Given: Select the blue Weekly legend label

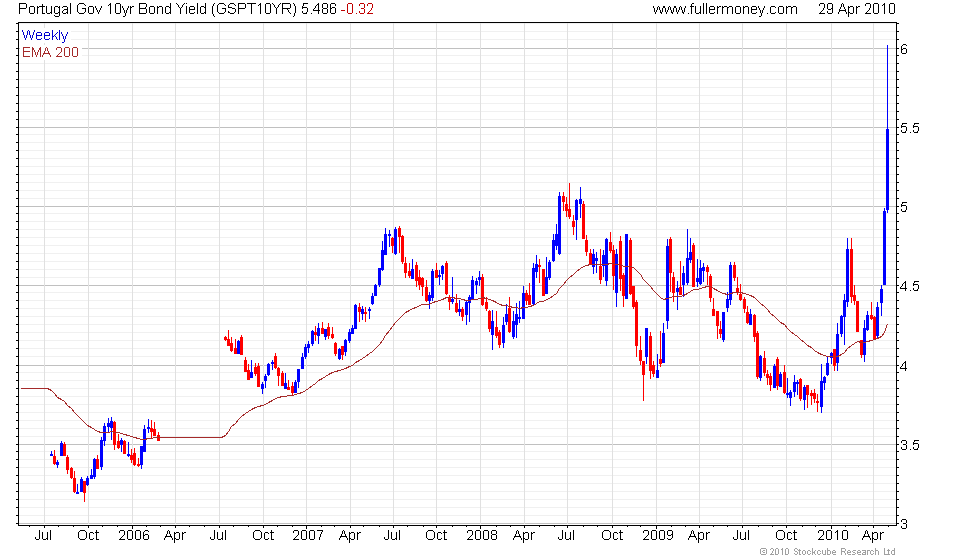Looking at the screenshot, I should 44,36.
